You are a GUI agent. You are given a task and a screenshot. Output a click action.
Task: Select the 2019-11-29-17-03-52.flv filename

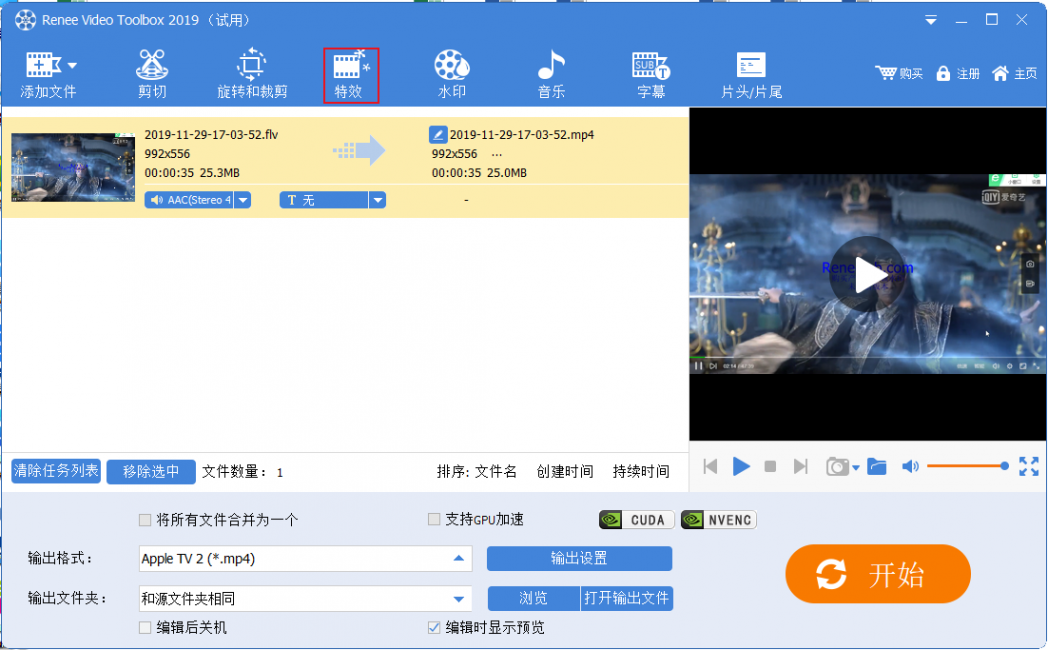point(211,134)
